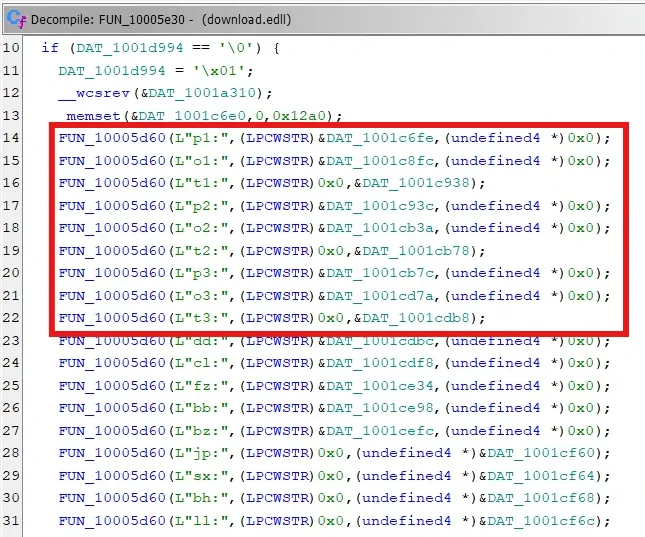Click FUN_10005d60 on the L"sx:" line
The height and width of the screenshot is (537, 645).
(112, 476)
